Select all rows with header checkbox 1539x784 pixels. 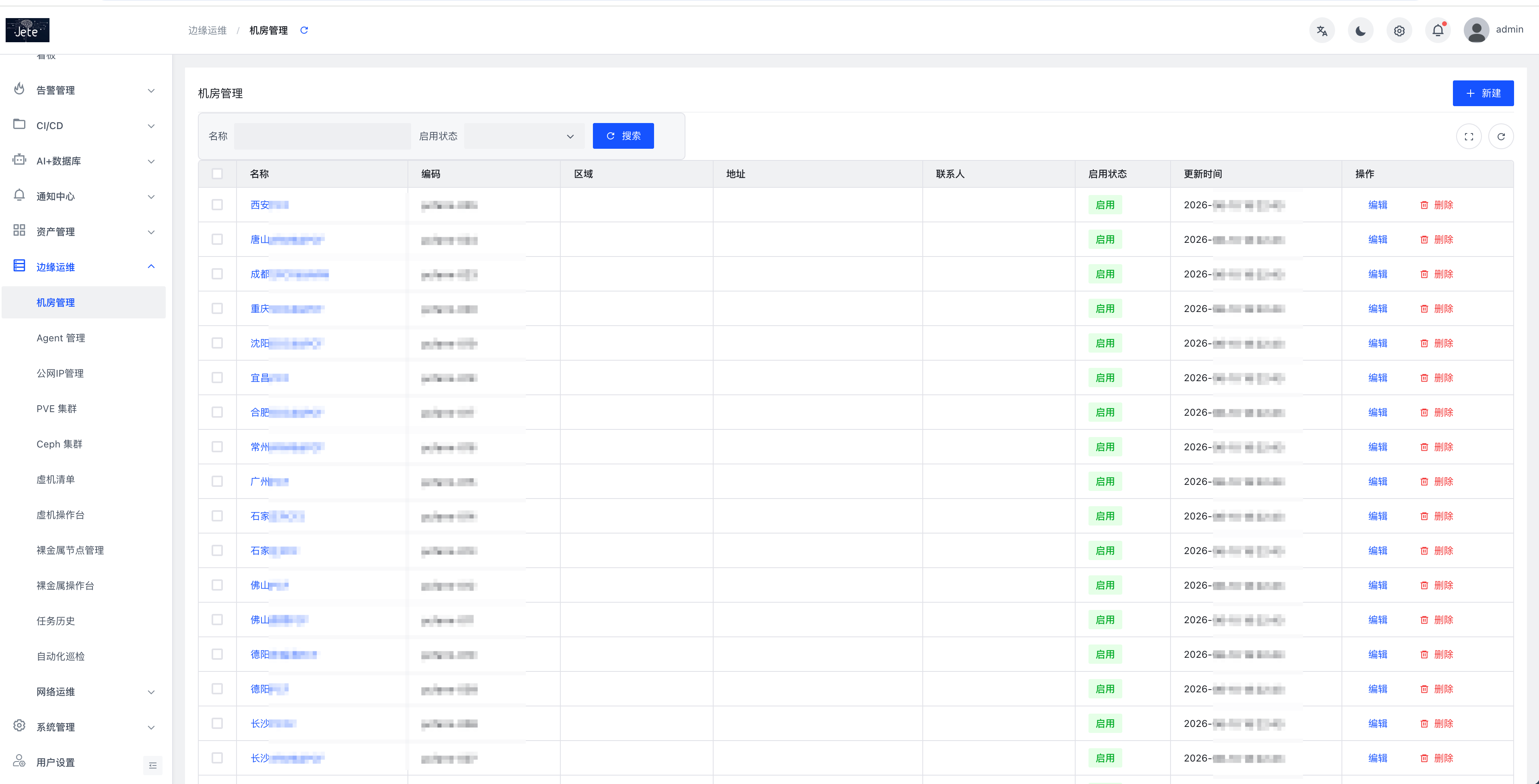pos(217,174)
